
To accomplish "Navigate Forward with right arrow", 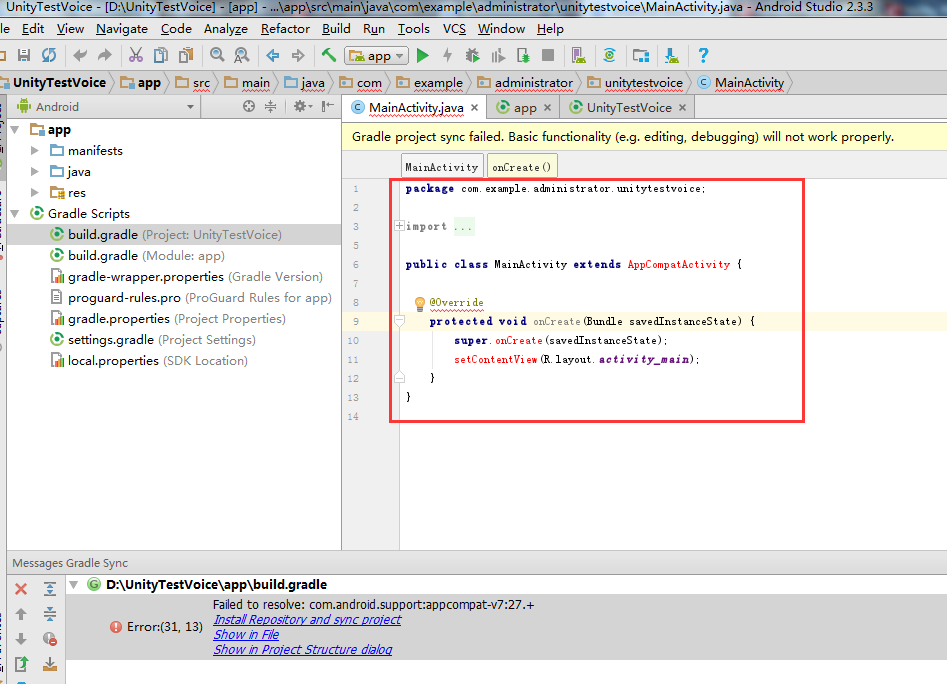I will [298, 56].
